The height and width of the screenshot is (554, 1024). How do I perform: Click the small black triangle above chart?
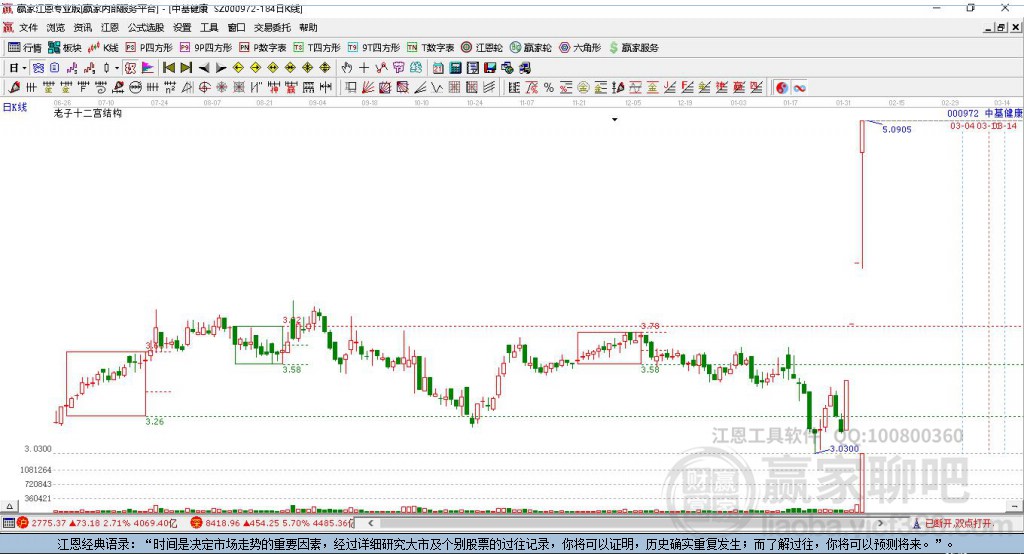[615, 120]
